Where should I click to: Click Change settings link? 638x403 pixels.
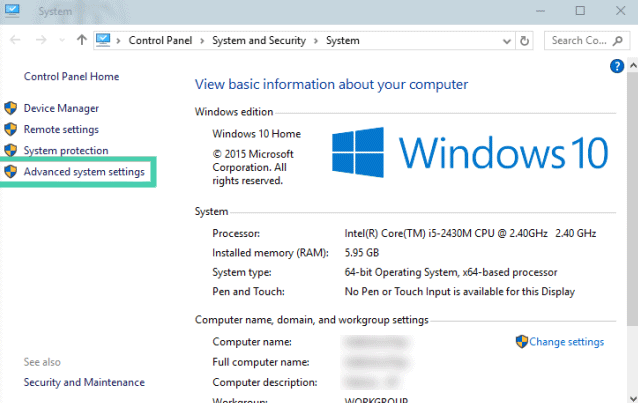[x=566, y=342]
